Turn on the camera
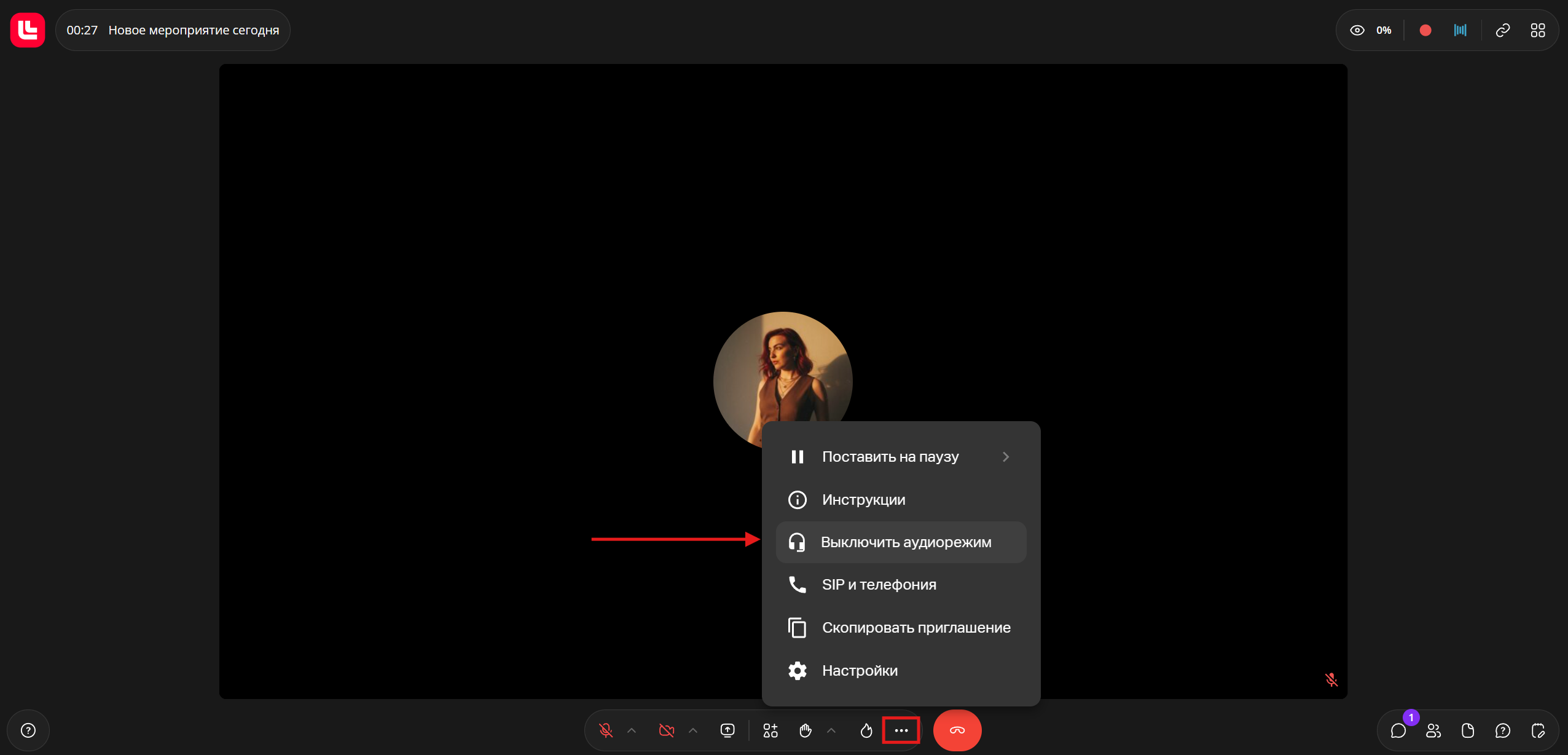Screen dimensions: 1568x755 tap(667, 730)
